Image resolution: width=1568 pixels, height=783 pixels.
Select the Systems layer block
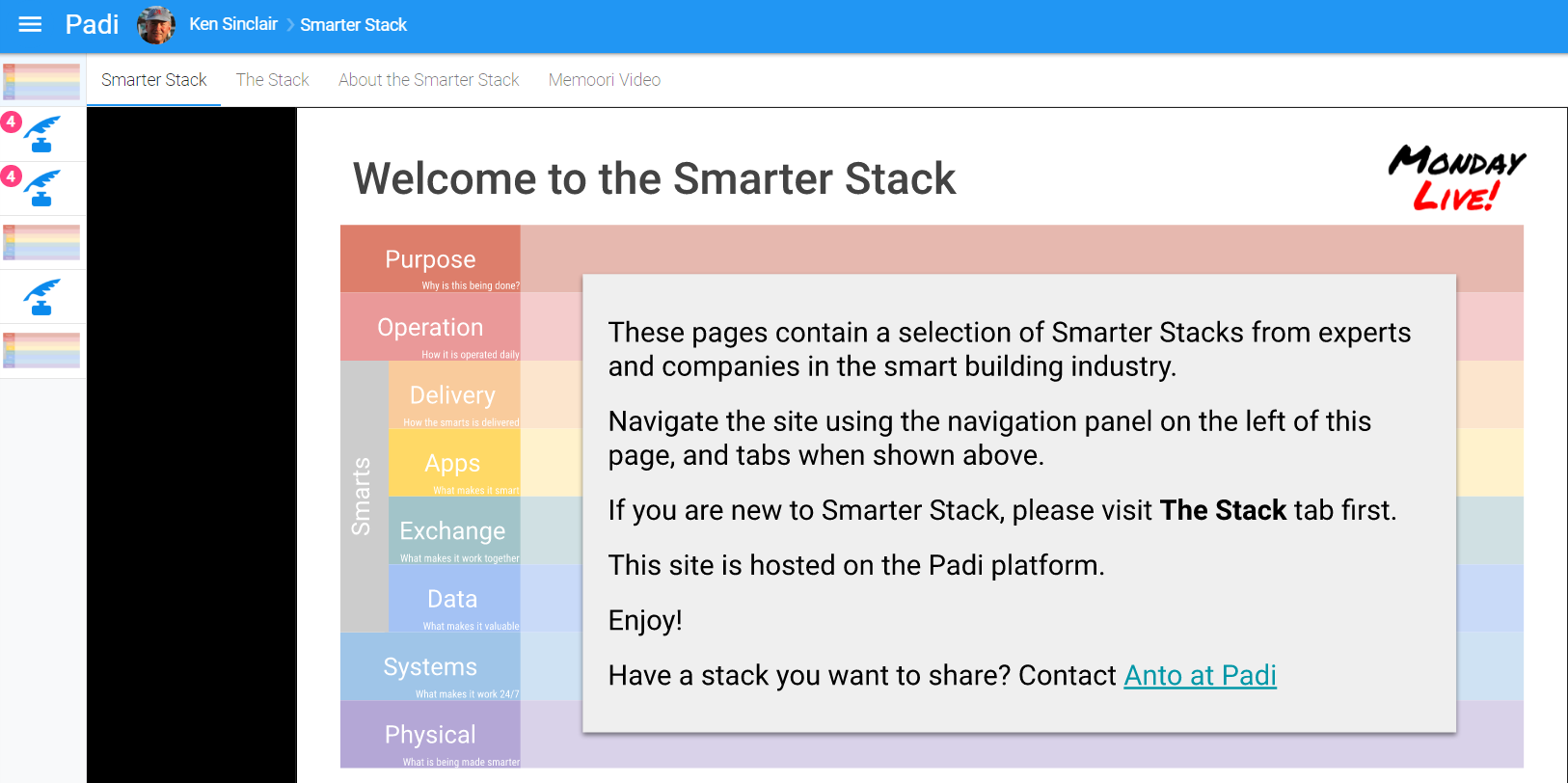[430, 667]
